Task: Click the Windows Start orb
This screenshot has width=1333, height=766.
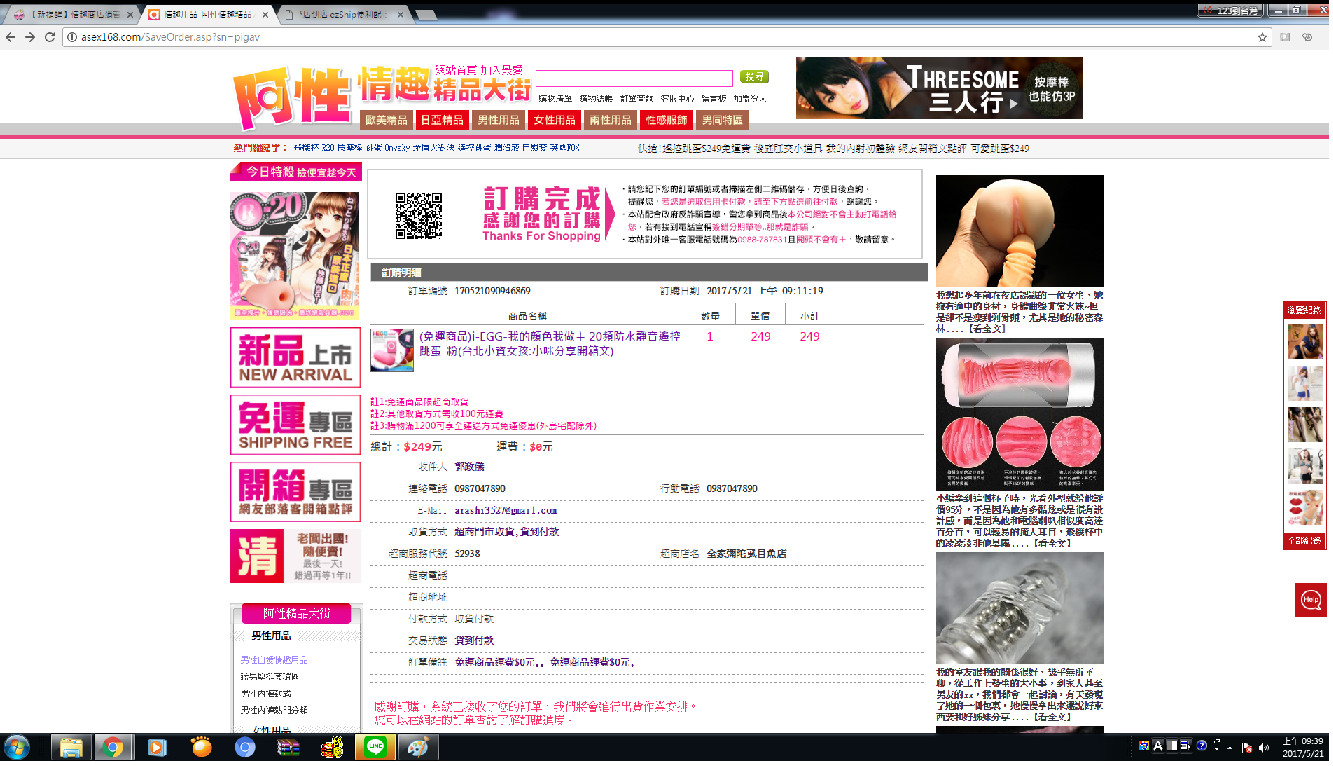Action: pyautogui.click(x=17, y=747)
